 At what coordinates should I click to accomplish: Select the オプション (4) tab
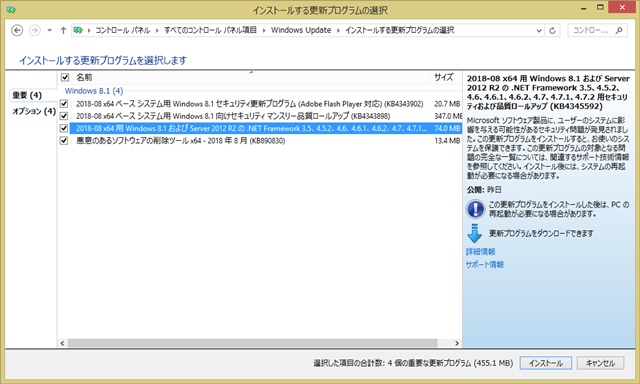pos(34,111)
